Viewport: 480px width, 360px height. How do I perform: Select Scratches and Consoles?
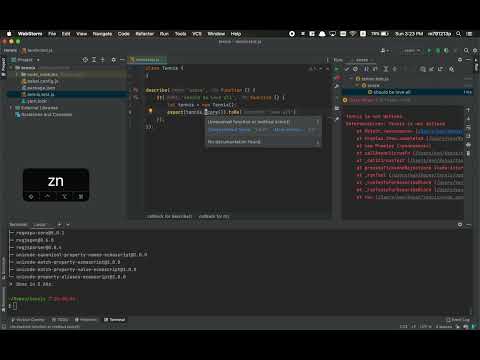point(43,114)
